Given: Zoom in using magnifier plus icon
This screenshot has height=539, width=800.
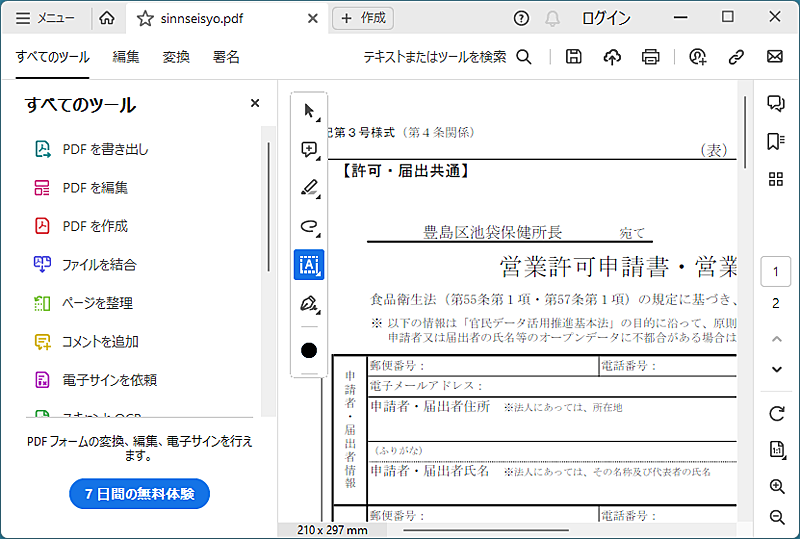Looking at the screenshot, I should pyautogui.click(x=776, y=486).
